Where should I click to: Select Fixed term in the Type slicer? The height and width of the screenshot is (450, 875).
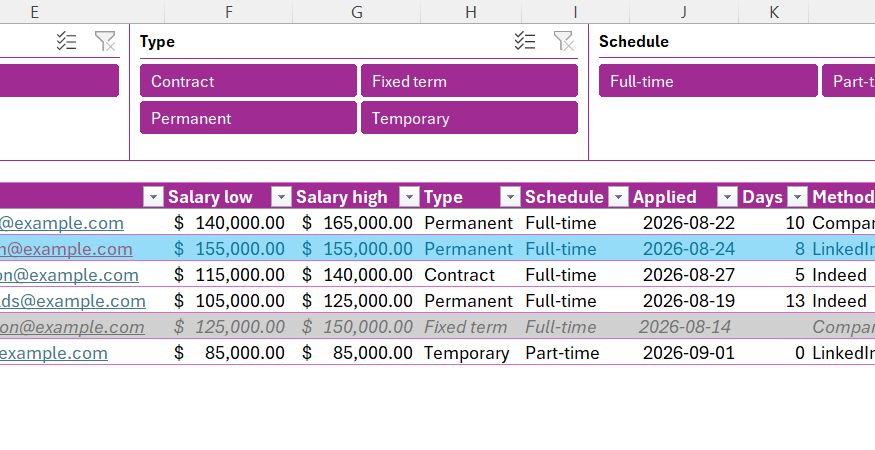pos(469,81)
